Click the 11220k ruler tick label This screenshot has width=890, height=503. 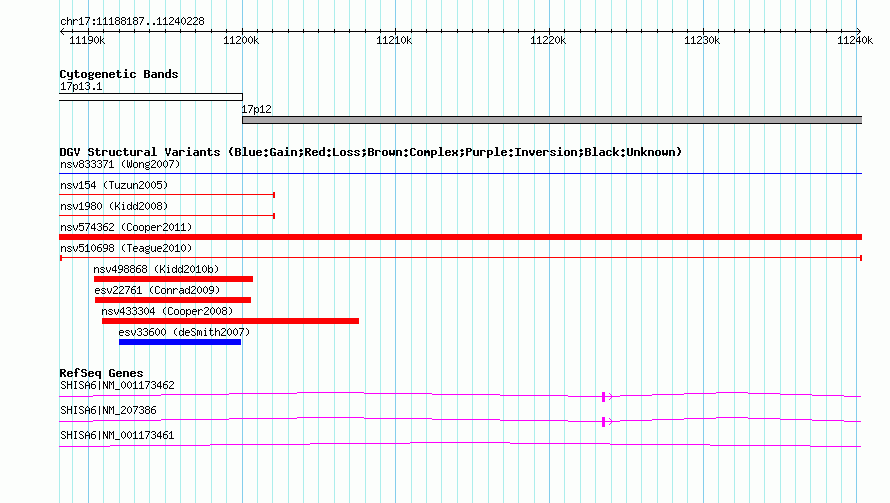[x=548, y=40]
